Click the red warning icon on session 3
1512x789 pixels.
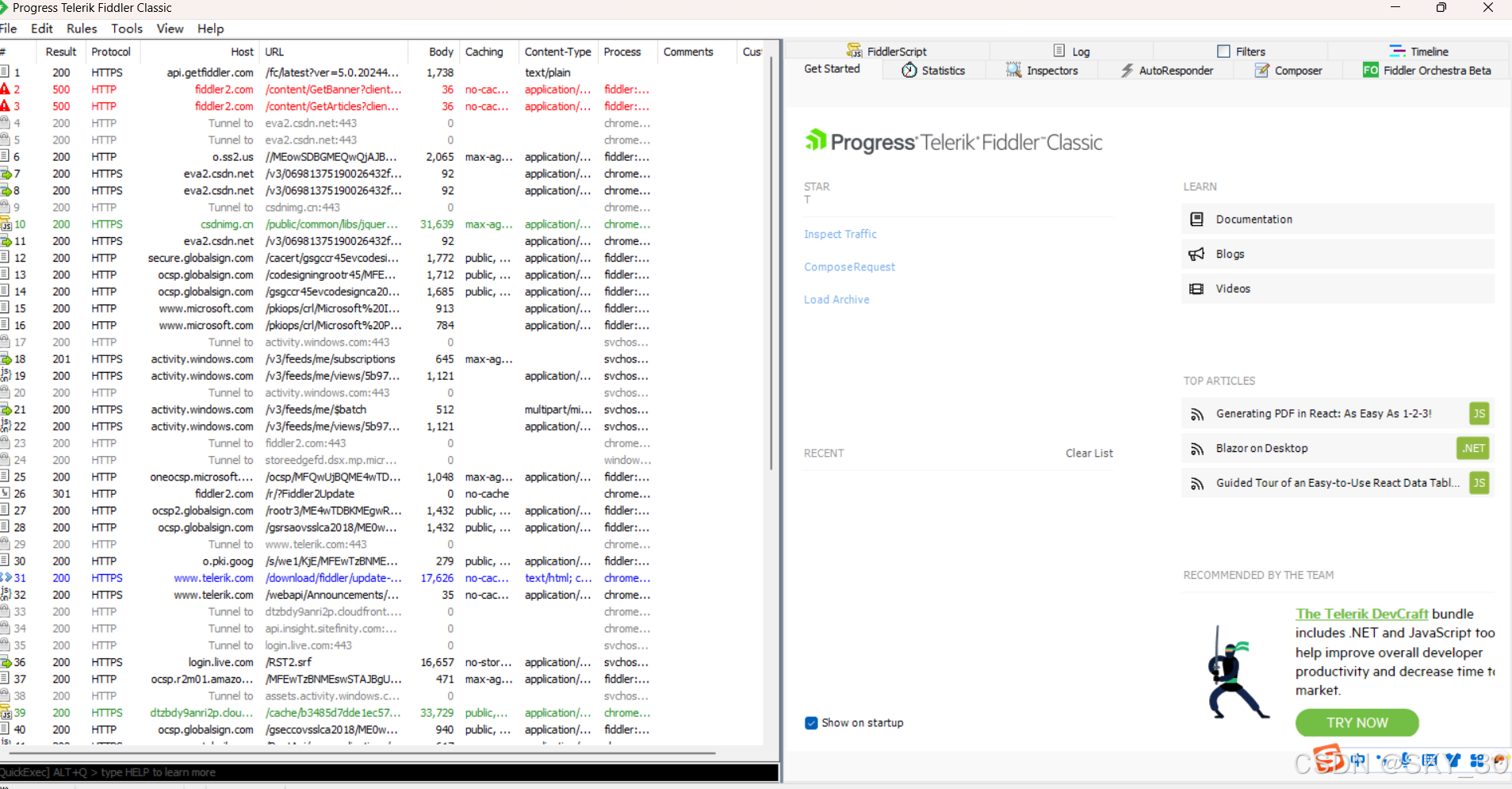[x=5, y=105]
